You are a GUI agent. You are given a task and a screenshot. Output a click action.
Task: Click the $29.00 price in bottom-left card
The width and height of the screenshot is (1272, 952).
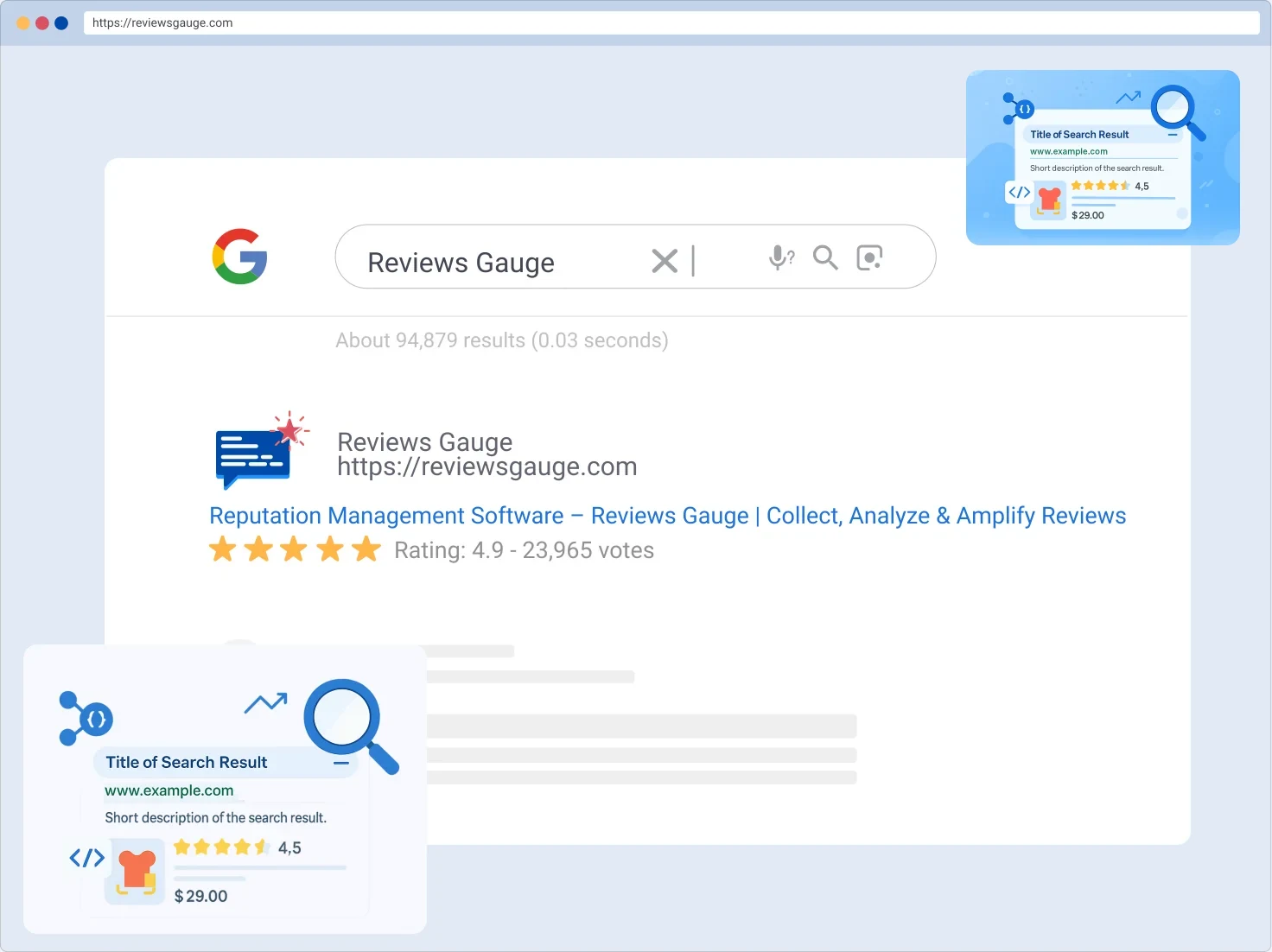201,896
